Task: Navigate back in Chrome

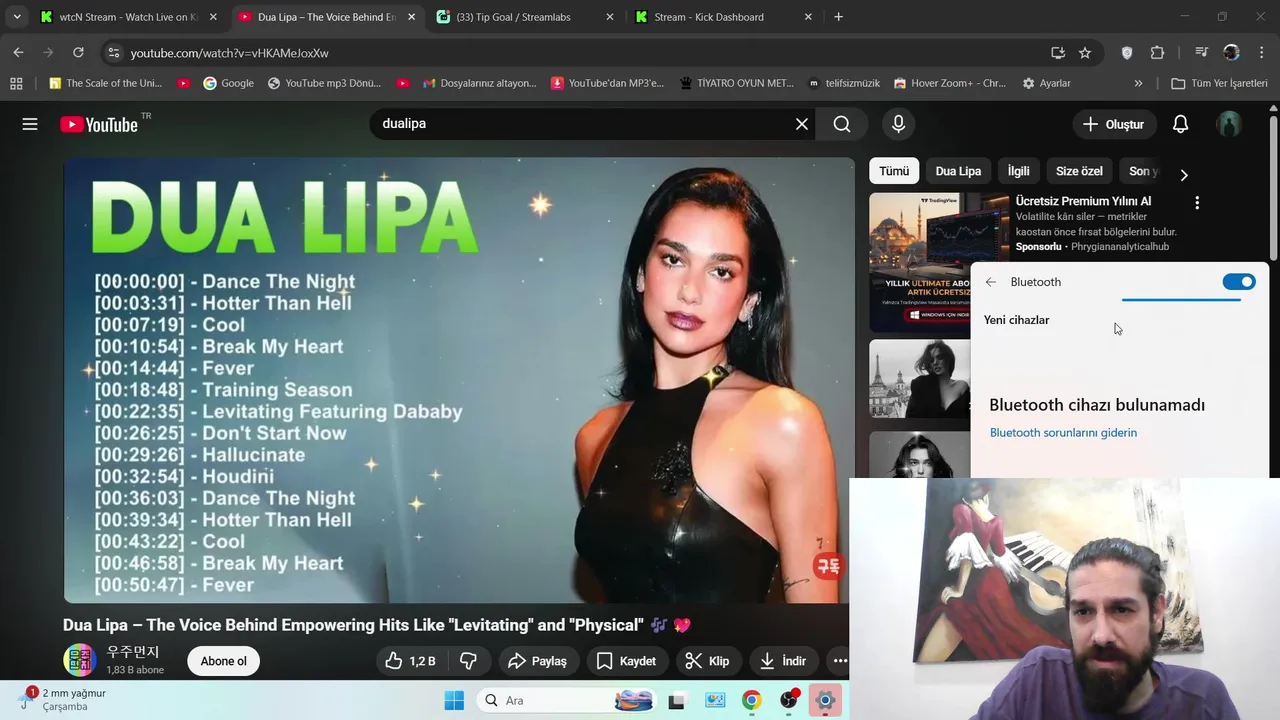Action: click(x=18, y=52)
